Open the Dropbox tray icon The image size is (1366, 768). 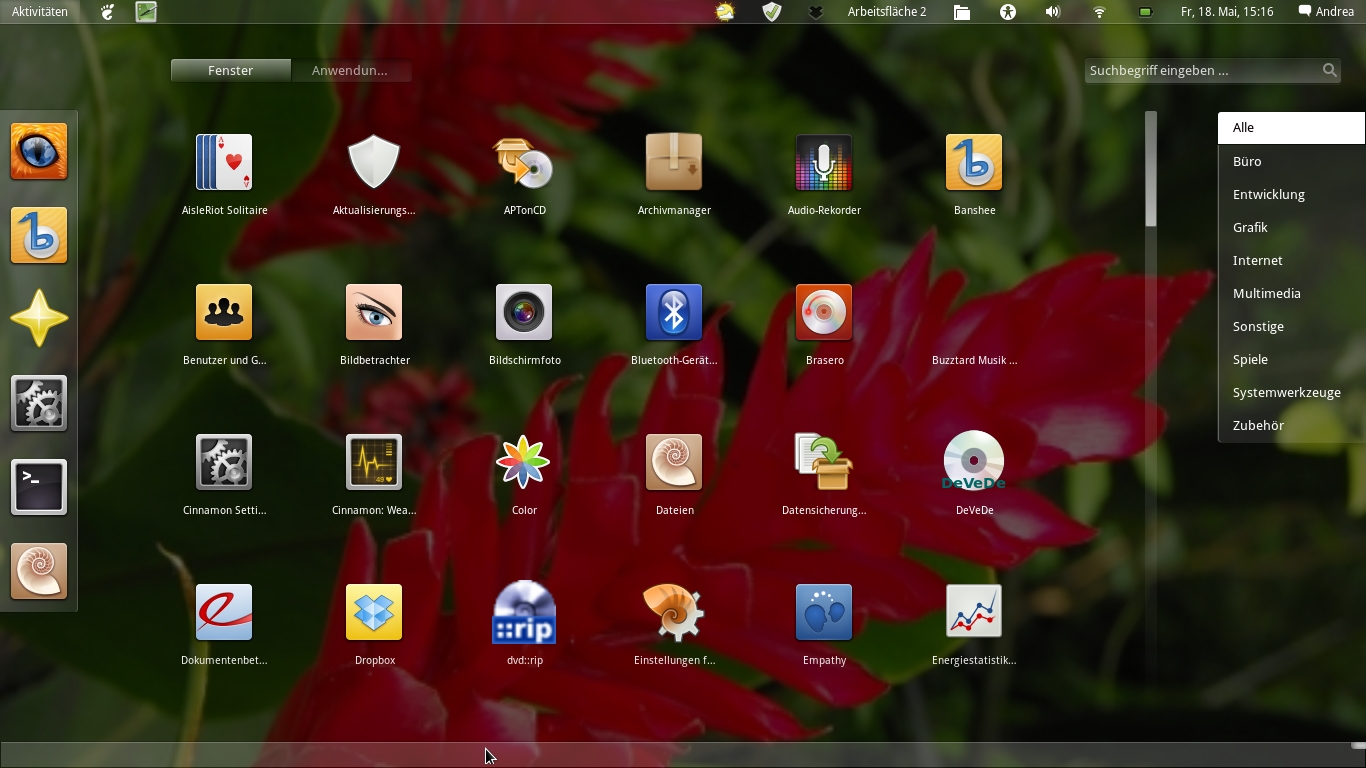816,12
